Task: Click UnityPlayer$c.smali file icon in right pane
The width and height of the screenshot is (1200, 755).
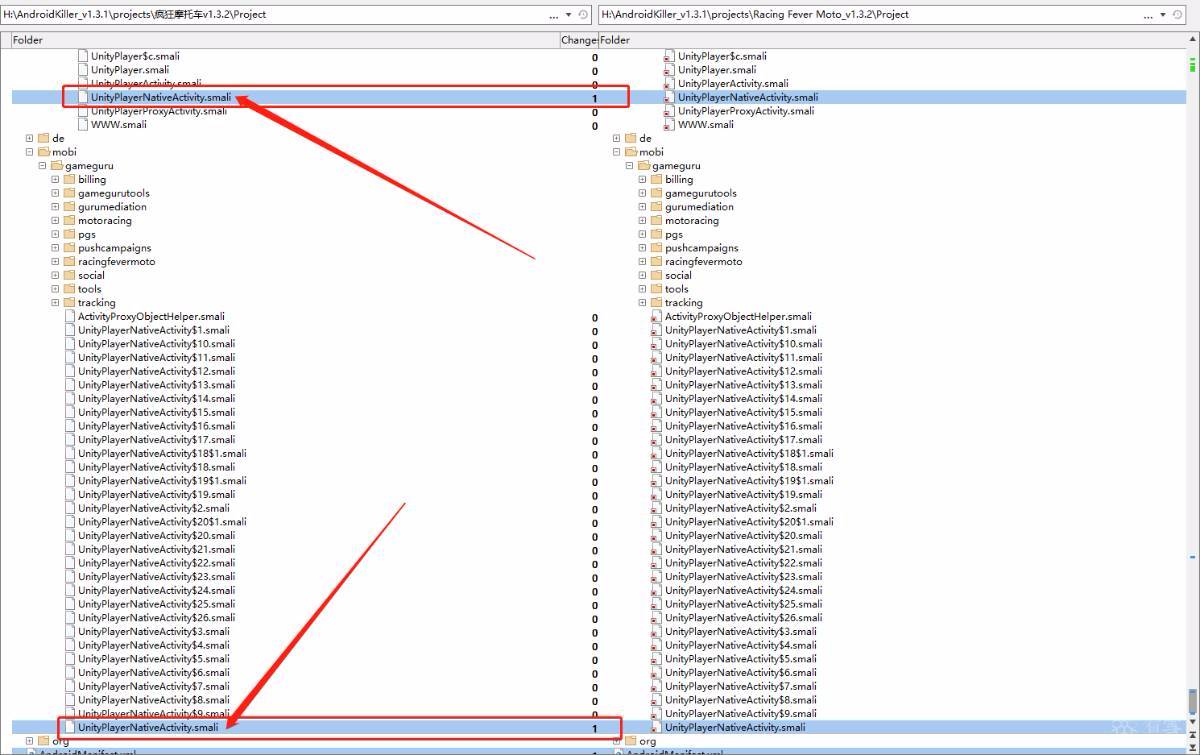Action: tap(670, 57)
